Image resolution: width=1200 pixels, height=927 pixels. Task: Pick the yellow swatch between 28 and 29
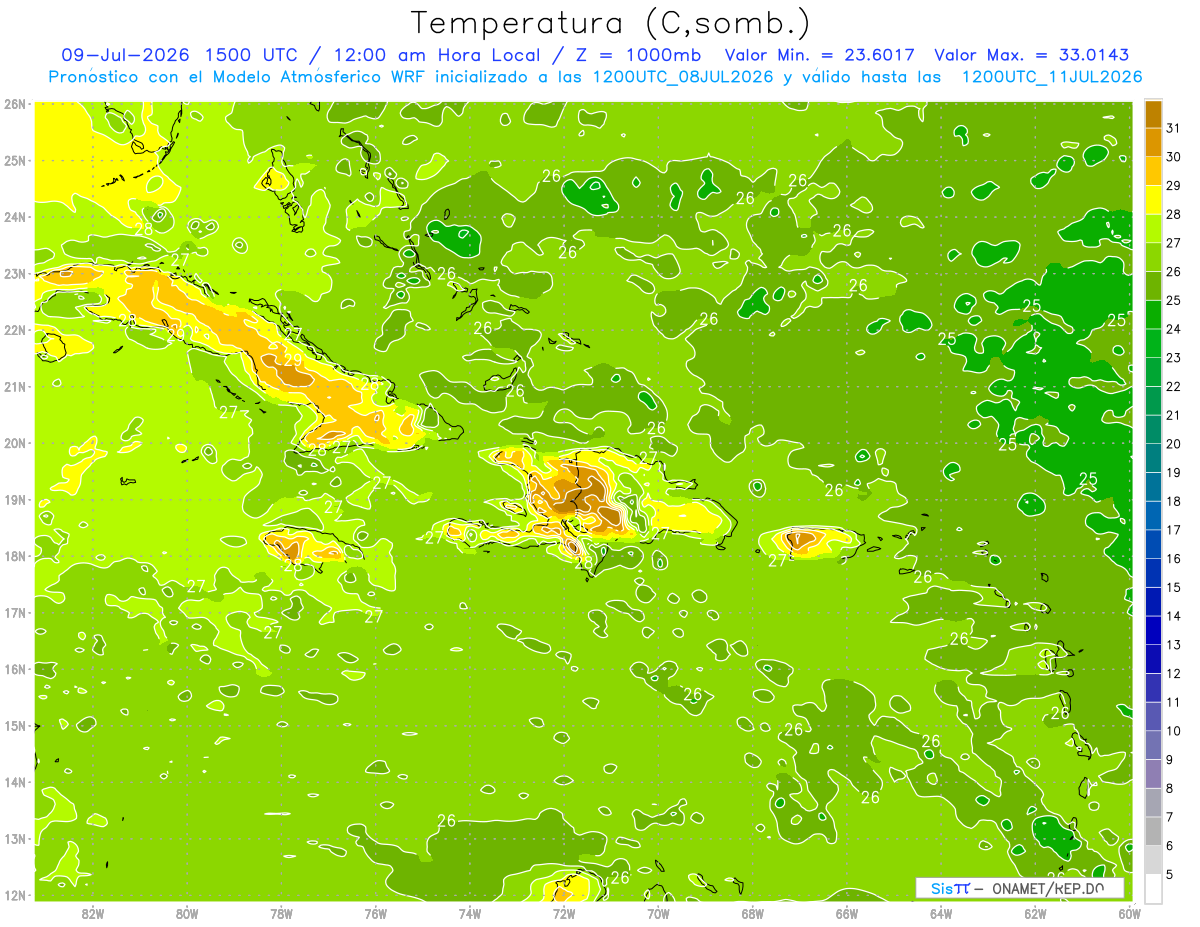[x=1153, y=200]
